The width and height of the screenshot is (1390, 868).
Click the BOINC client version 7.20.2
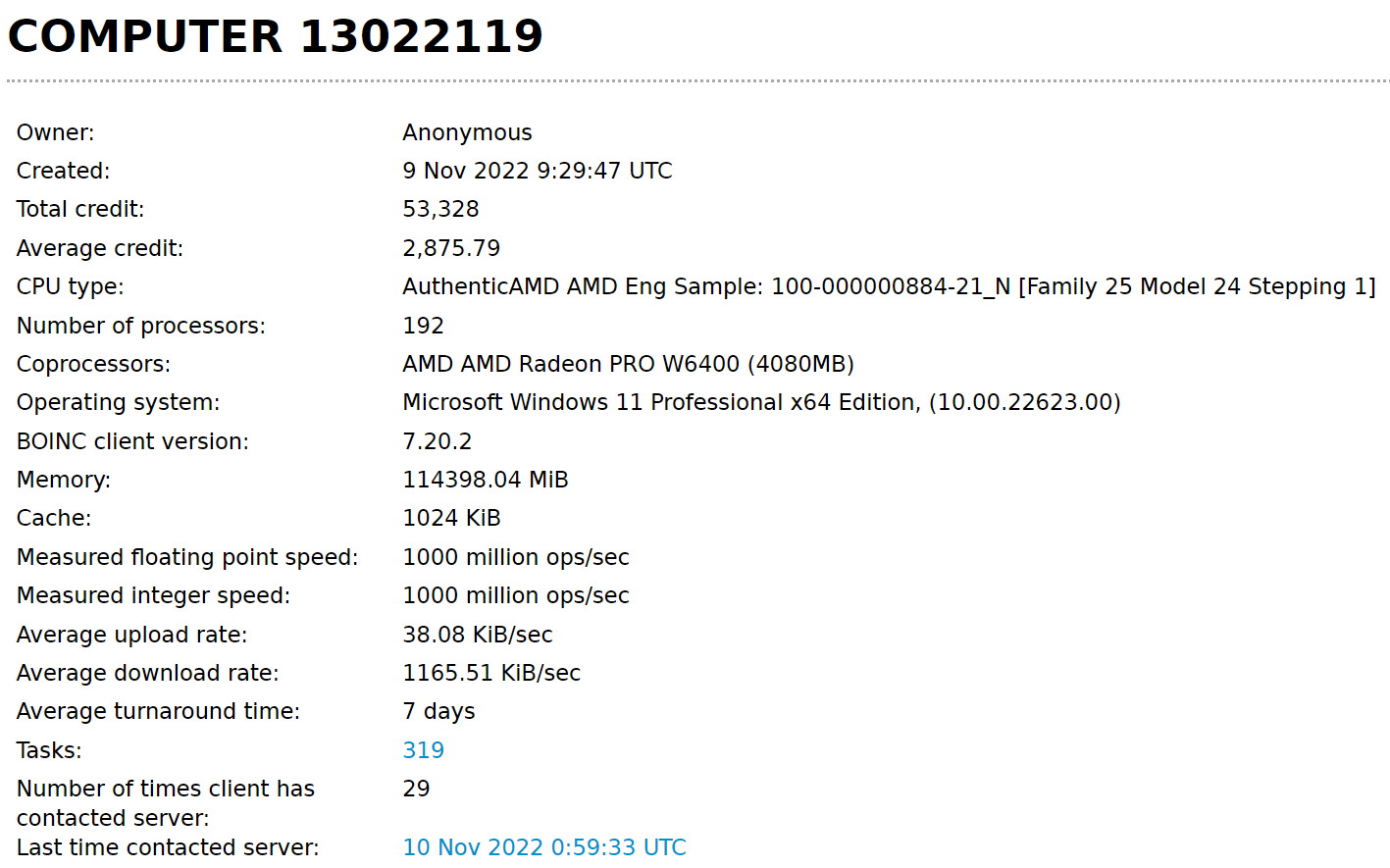(437, 441)
